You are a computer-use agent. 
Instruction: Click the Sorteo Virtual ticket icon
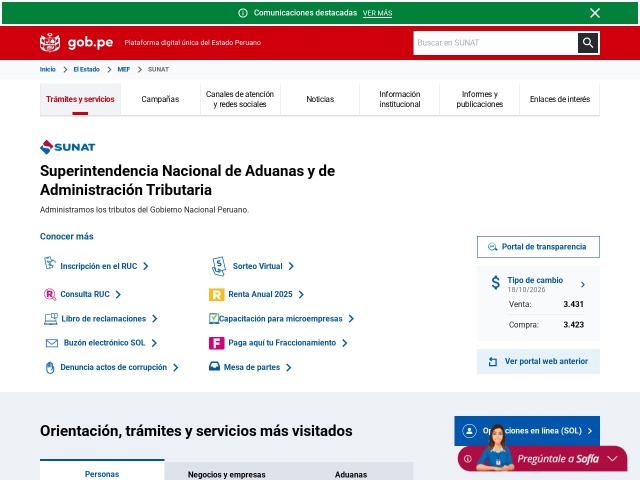(219, 266)
